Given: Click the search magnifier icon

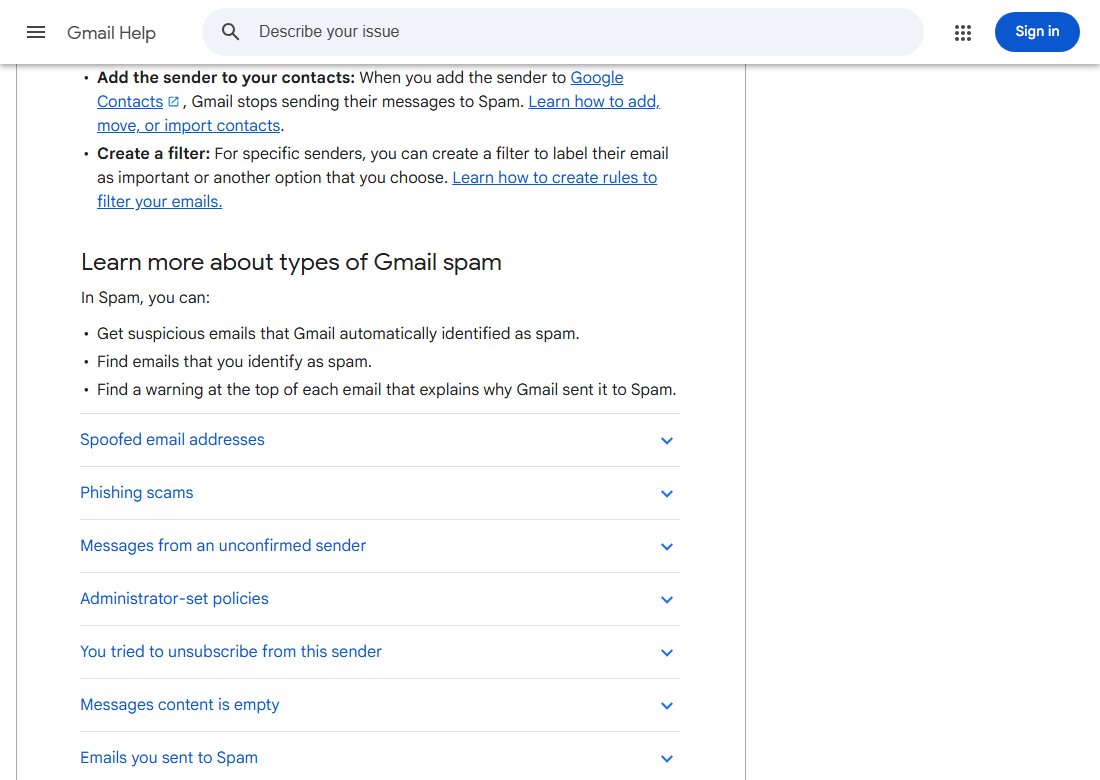Looking at the screenshot, I should [x=230, y=32].
